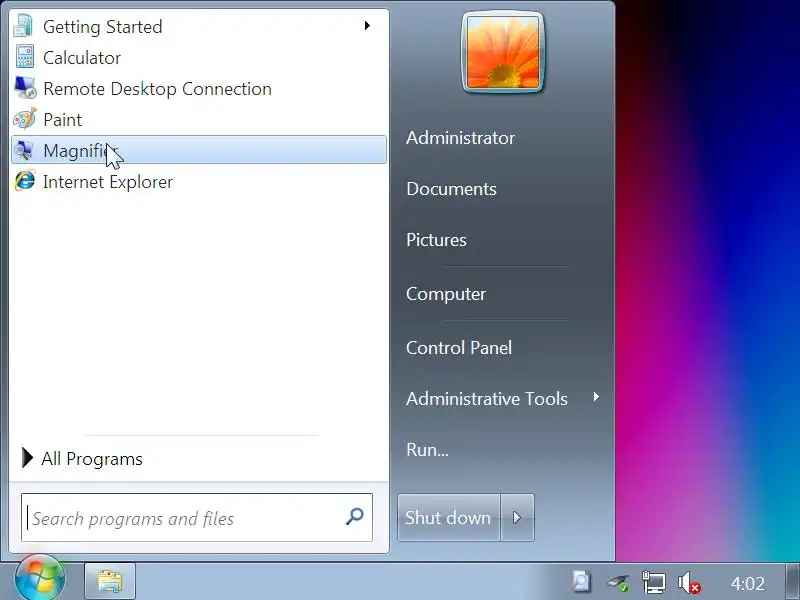
Task: Click the Start orb button
Action: coord(40,579)
